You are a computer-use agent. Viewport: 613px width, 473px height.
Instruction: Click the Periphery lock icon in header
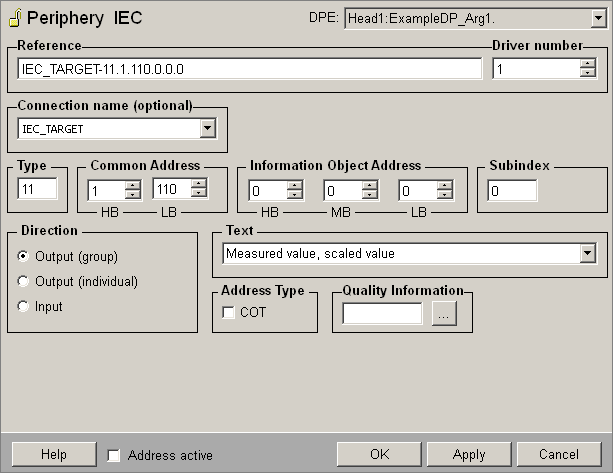tap(15, 18)
